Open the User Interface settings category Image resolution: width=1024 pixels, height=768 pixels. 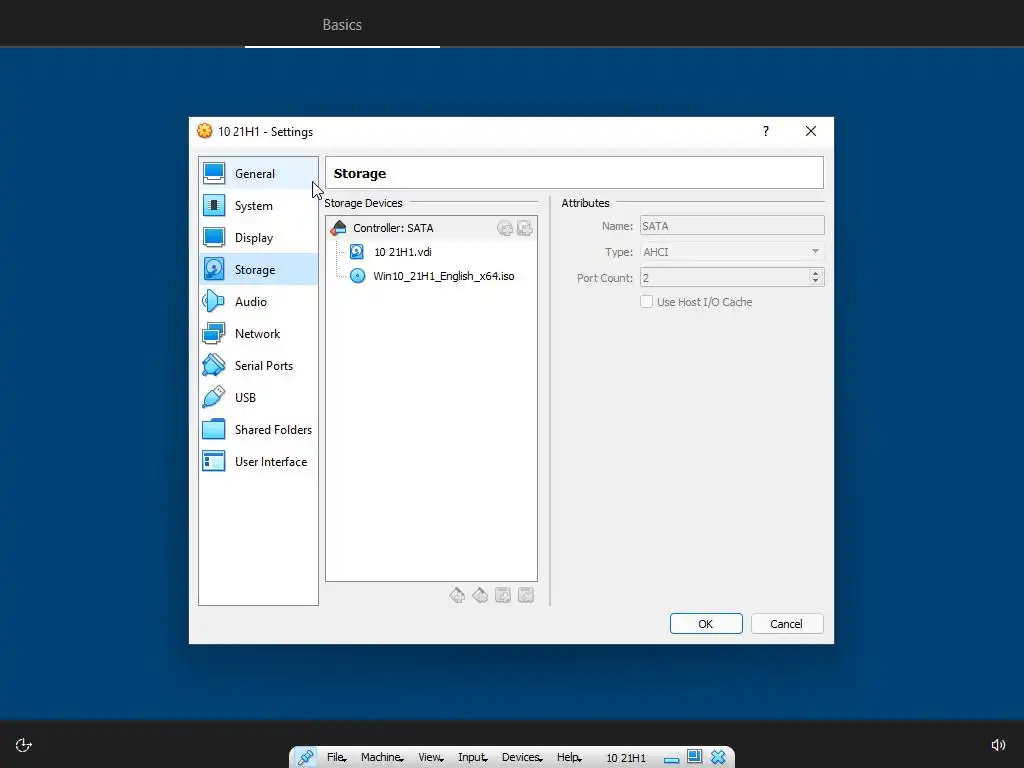point(258,462)
